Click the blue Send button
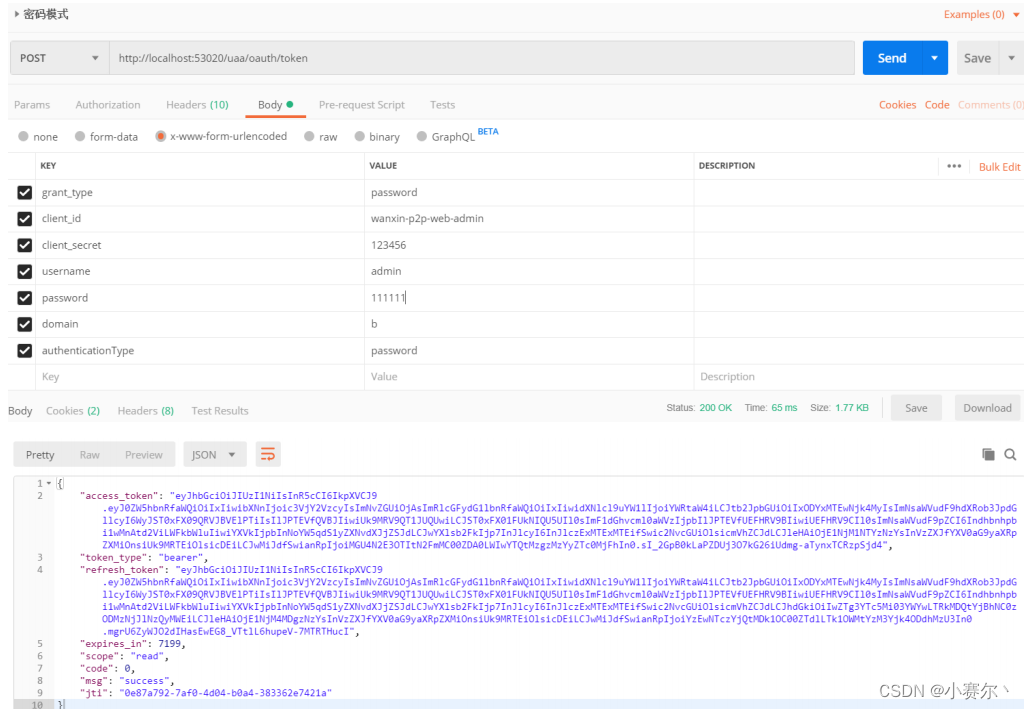 pyautogui.click(x=892, y=58)
